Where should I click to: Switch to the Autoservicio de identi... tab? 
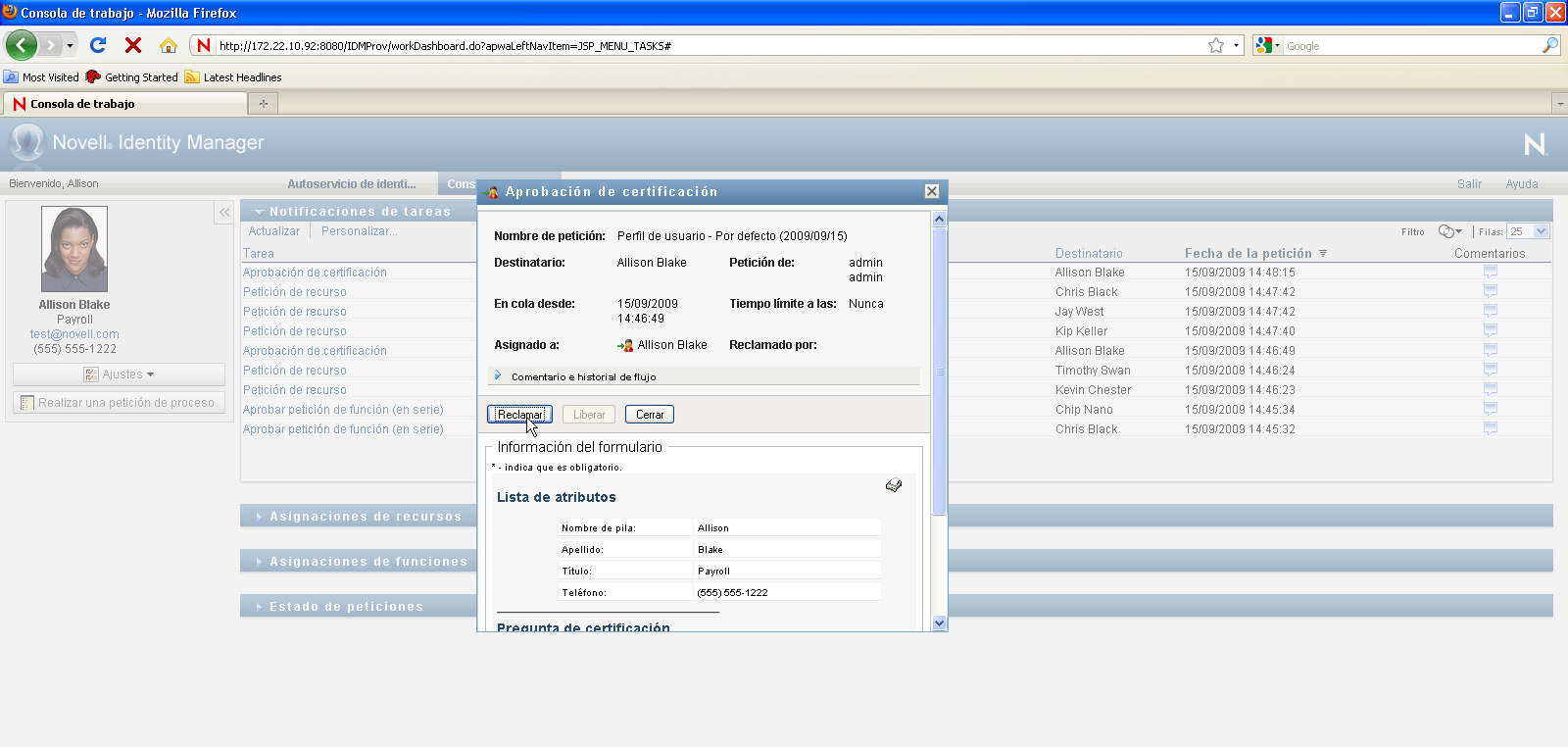click(x=352, y=183)
